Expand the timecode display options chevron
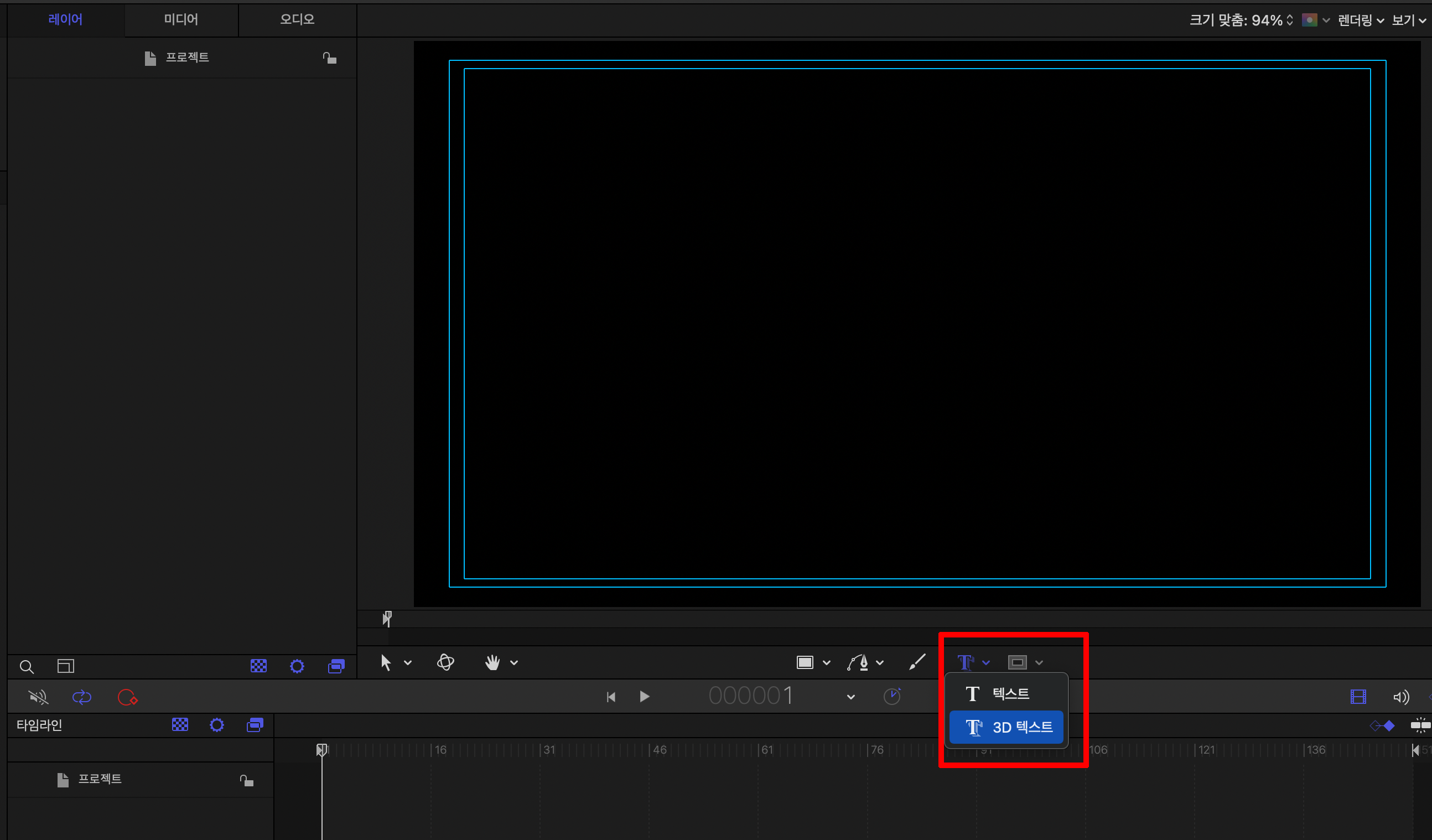The width and height of the screenshot is (1432, 840). coord(850,697)
